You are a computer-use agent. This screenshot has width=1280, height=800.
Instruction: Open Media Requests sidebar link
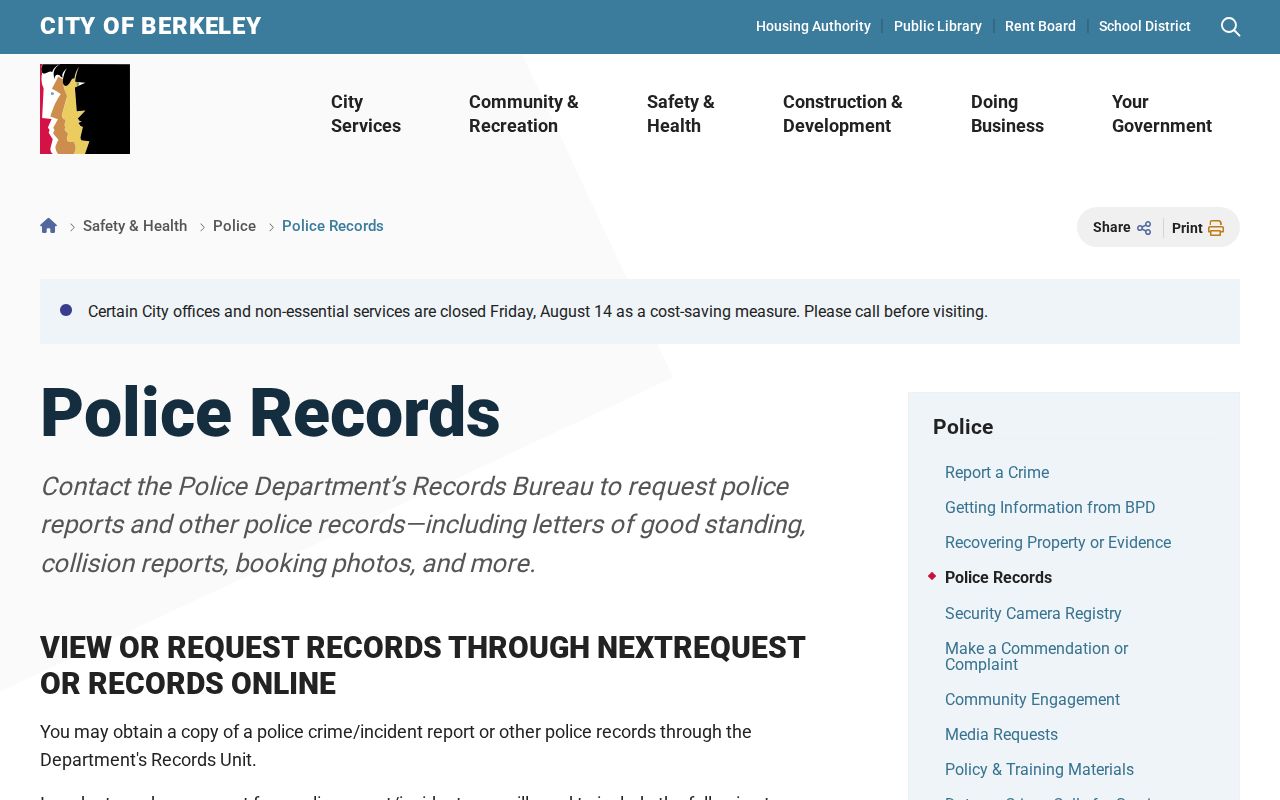tap(1001, 734)
